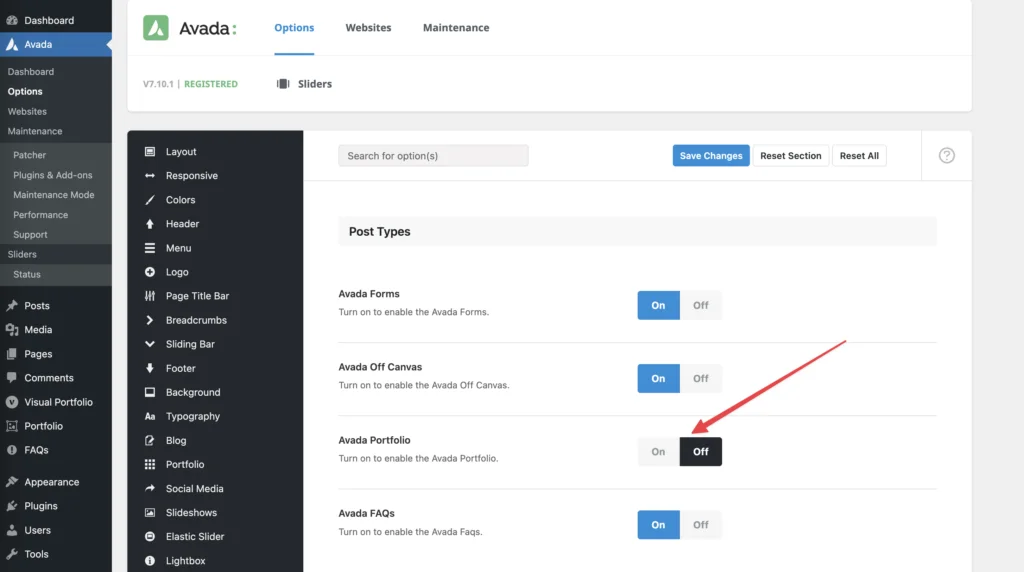Turn Avada Forms Off
The width and height of the screenshot is (1024, 572).
701,306
